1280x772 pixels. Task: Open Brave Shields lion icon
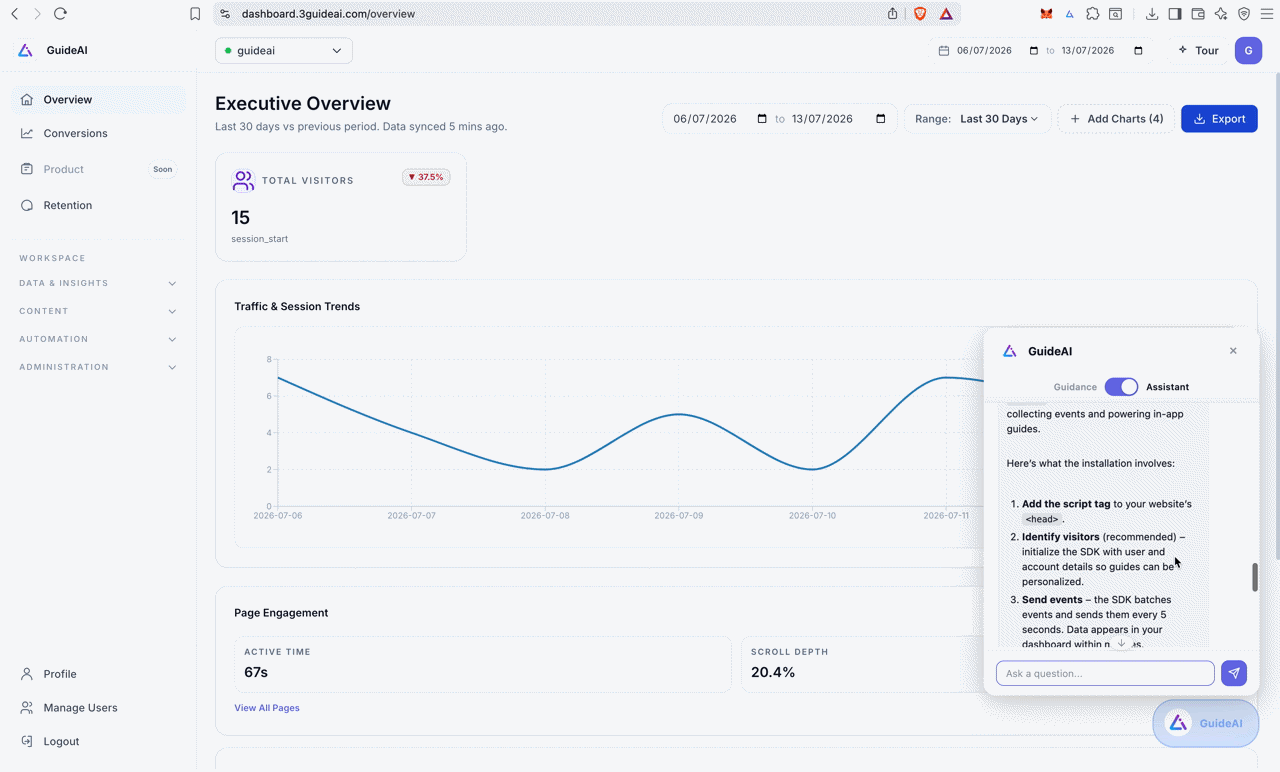point(920,14)
